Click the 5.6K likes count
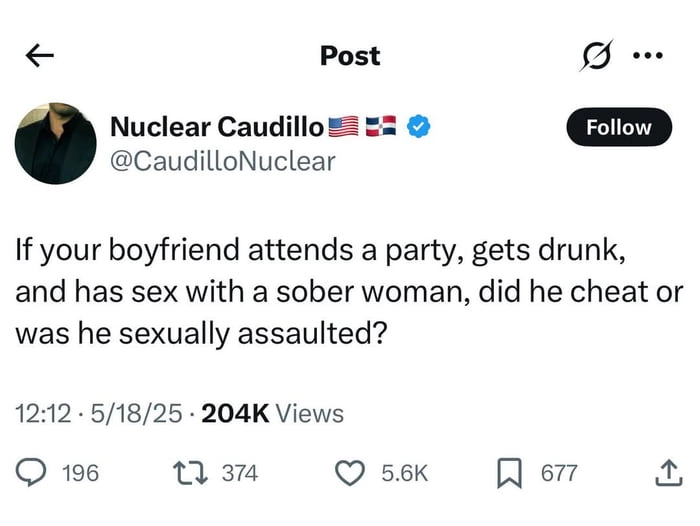The width and height of the screenshot is (700, 526). 405,472
